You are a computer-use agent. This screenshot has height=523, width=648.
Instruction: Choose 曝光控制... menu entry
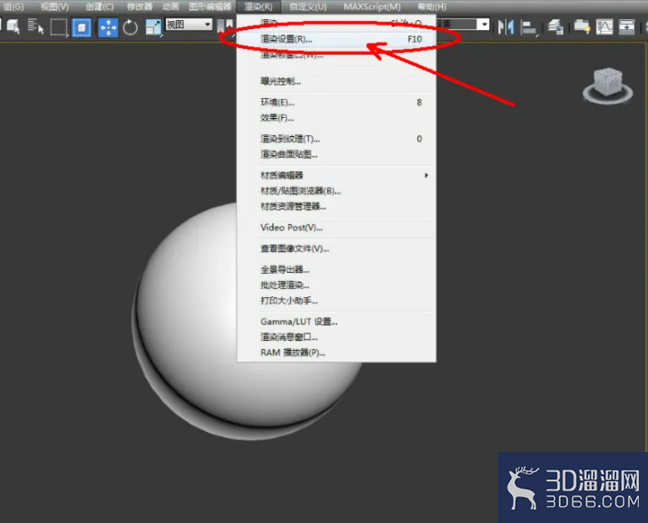[336, 81]
